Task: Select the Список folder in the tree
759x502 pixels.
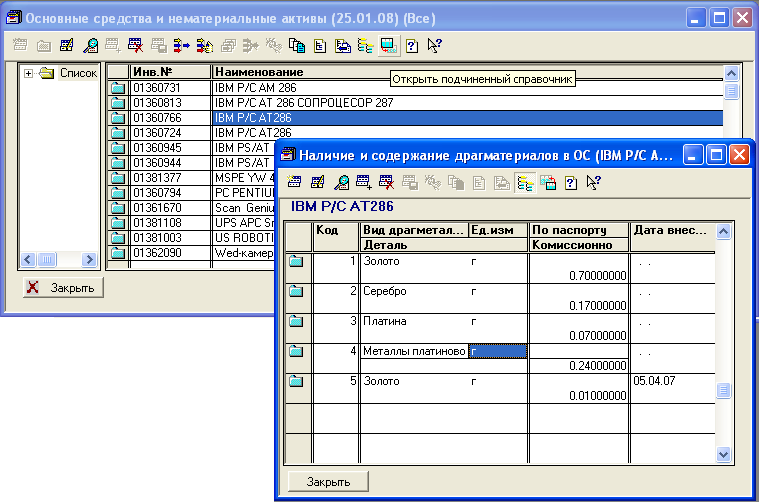Action: (x=78, y=73)
